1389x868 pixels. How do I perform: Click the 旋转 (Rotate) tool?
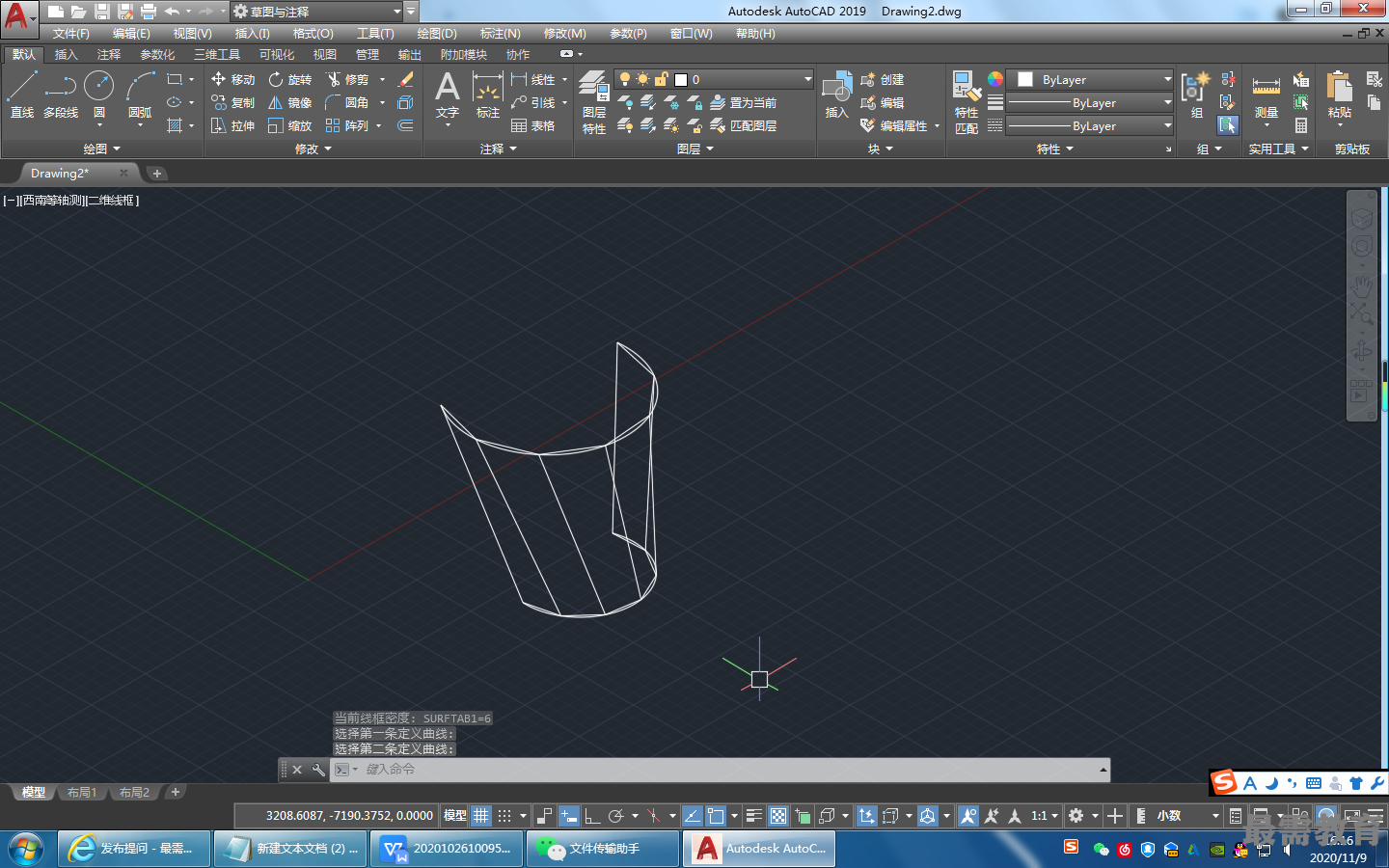[x=289, y=79]
